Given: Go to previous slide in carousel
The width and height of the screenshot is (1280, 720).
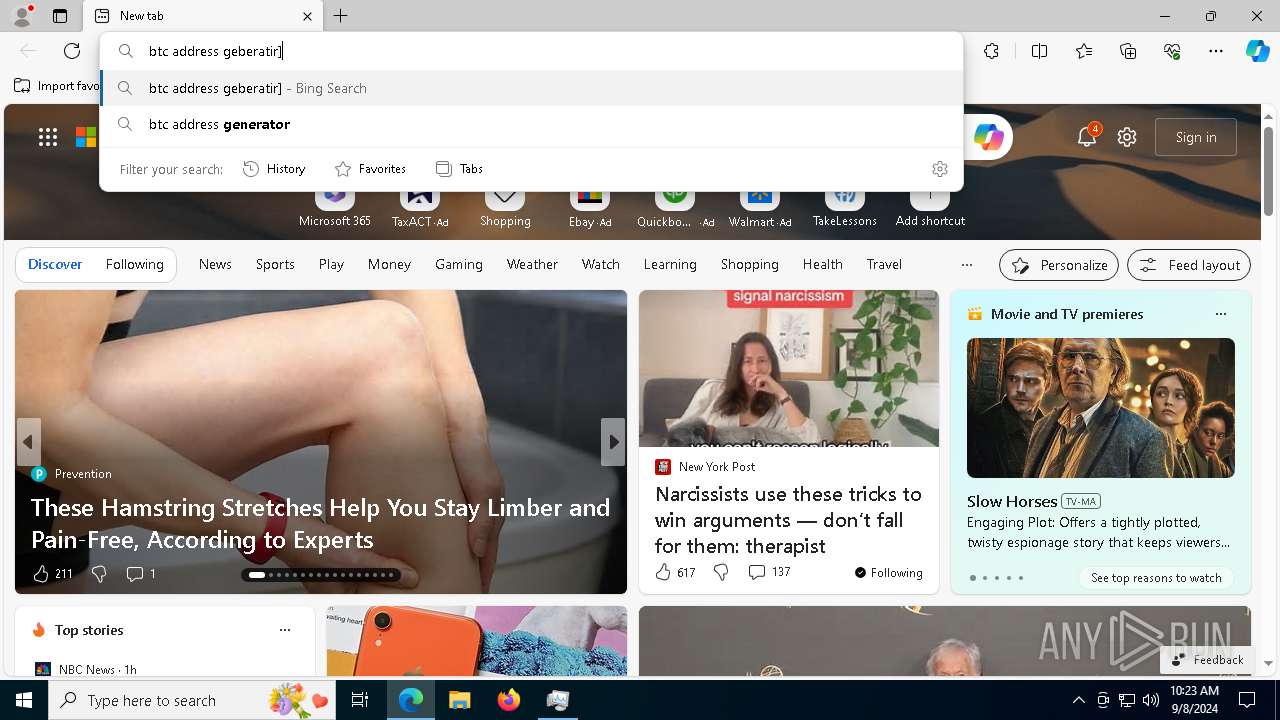Looking at the screenshot, I should (28, 441).
